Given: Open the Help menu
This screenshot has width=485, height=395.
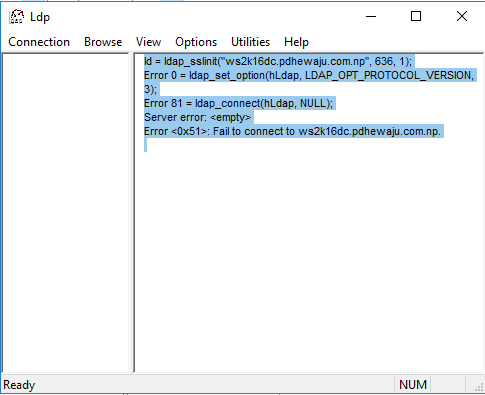Looking at the screenshot, I should coord(296,42).
